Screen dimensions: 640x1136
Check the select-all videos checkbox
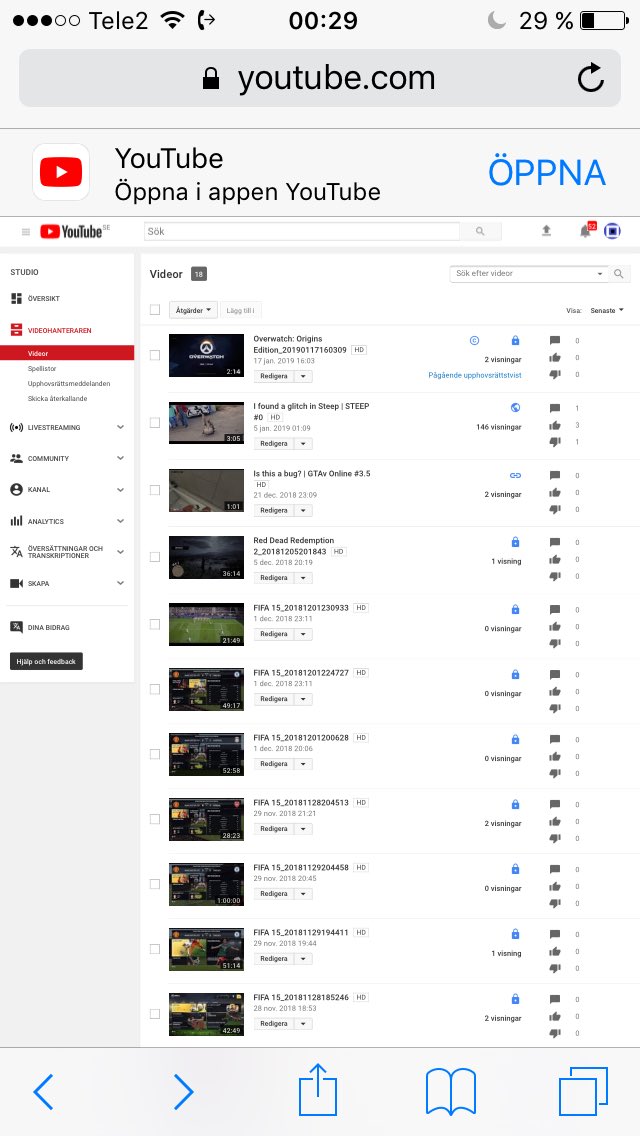[x=154, y=310]
